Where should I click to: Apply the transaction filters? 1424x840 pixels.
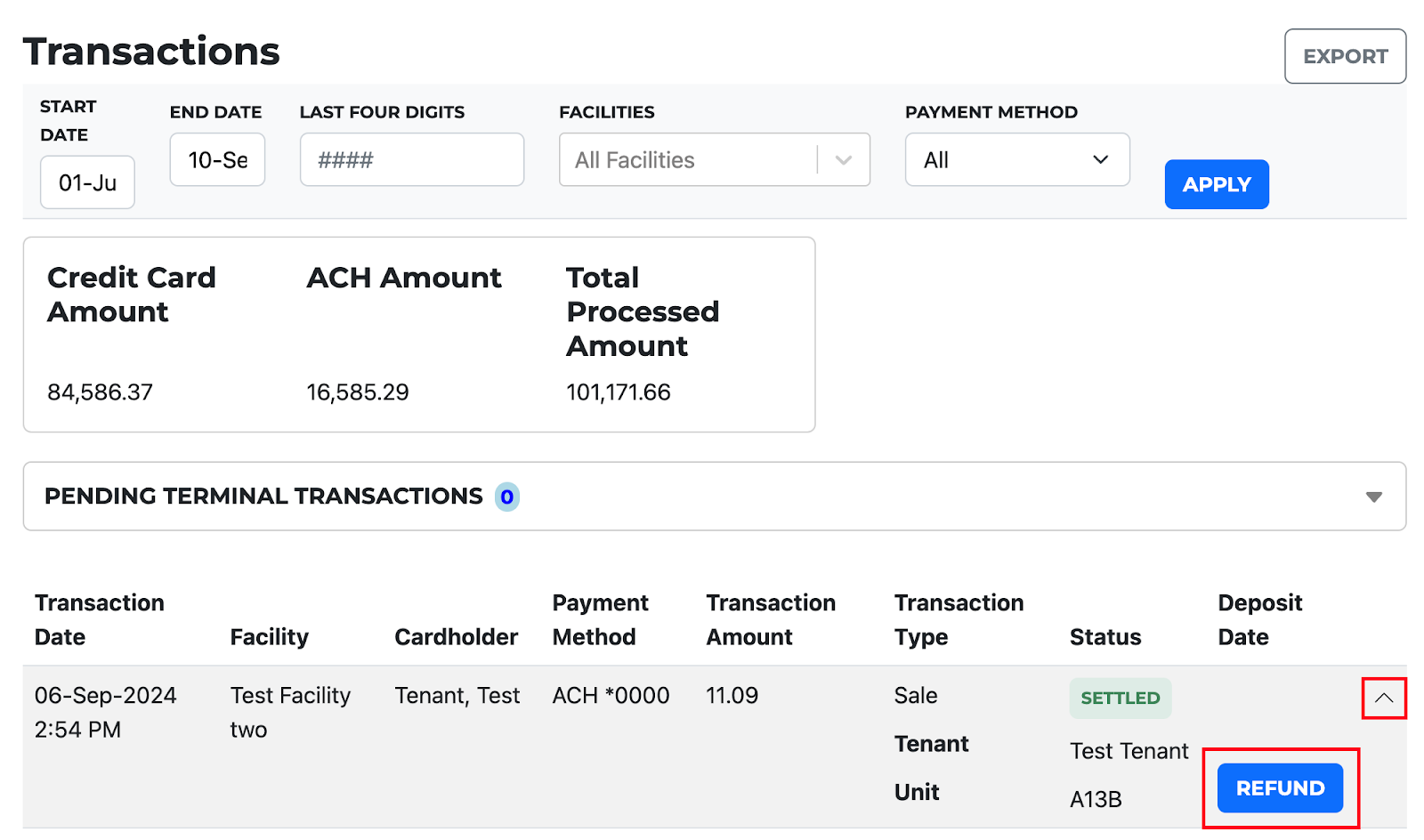coord(1217,184)
